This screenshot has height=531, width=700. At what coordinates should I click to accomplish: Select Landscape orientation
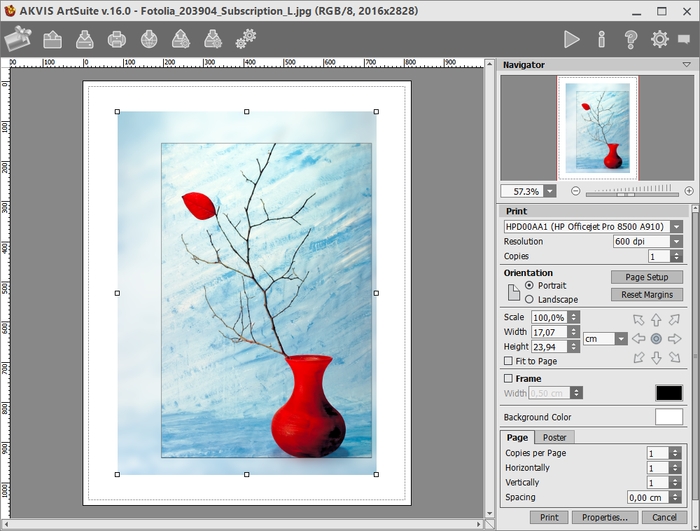530,299
